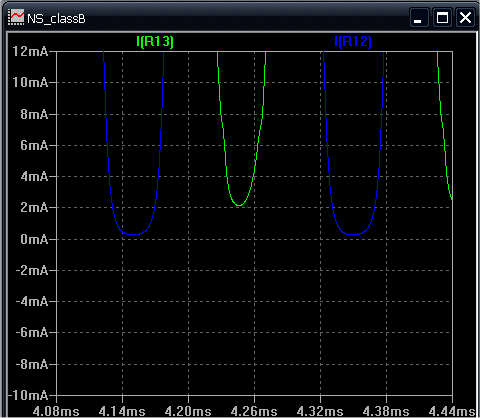Close the NS_classB plot window

pos(465,17)
